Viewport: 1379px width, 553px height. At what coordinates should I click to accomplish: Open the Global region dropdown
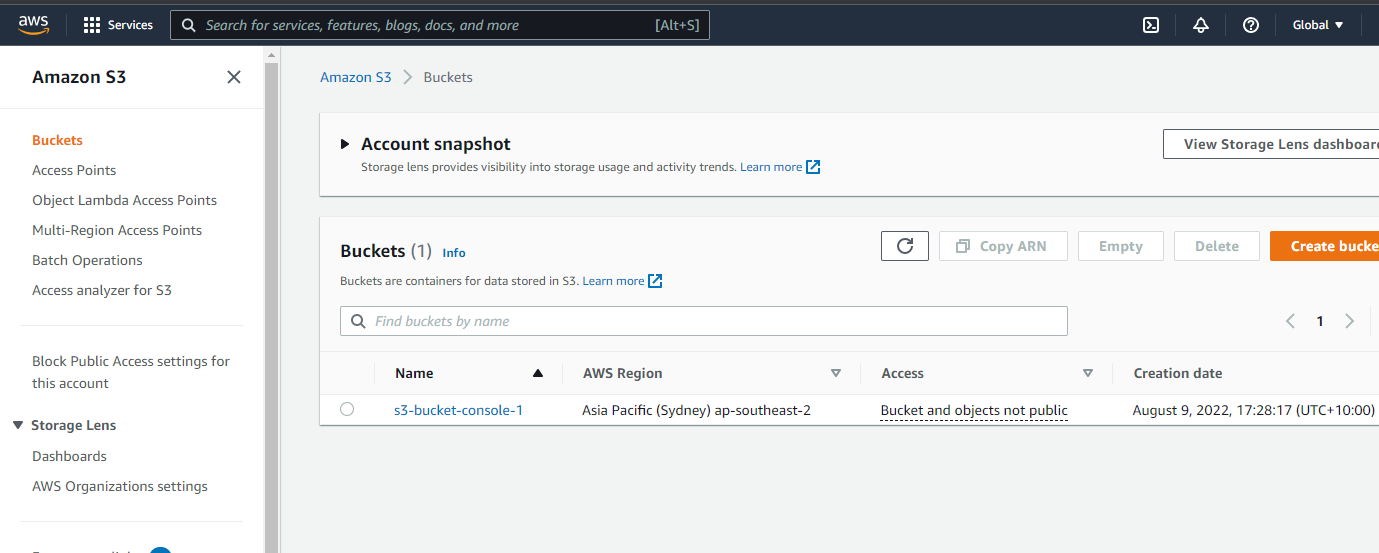coord(1318,25)
